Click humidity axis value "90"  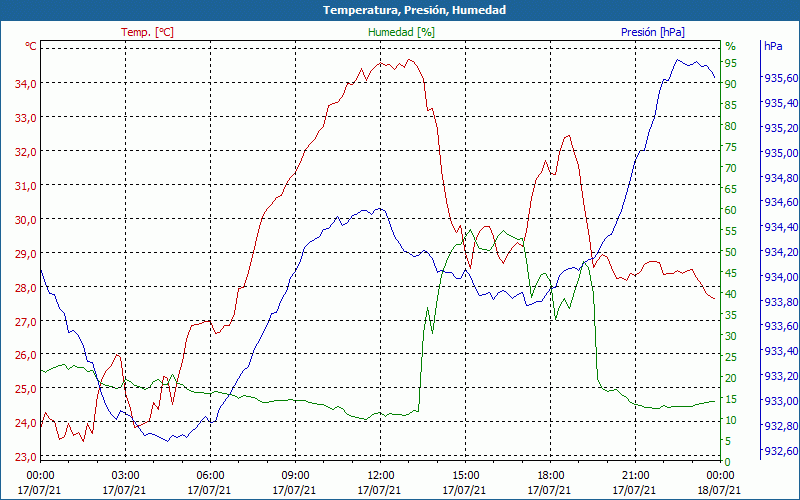731,84
